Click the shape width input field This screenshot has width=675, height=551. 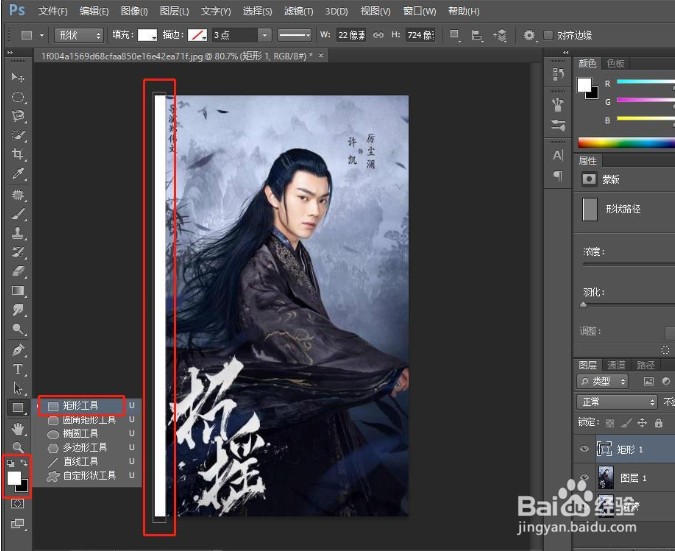pos(351,35)
